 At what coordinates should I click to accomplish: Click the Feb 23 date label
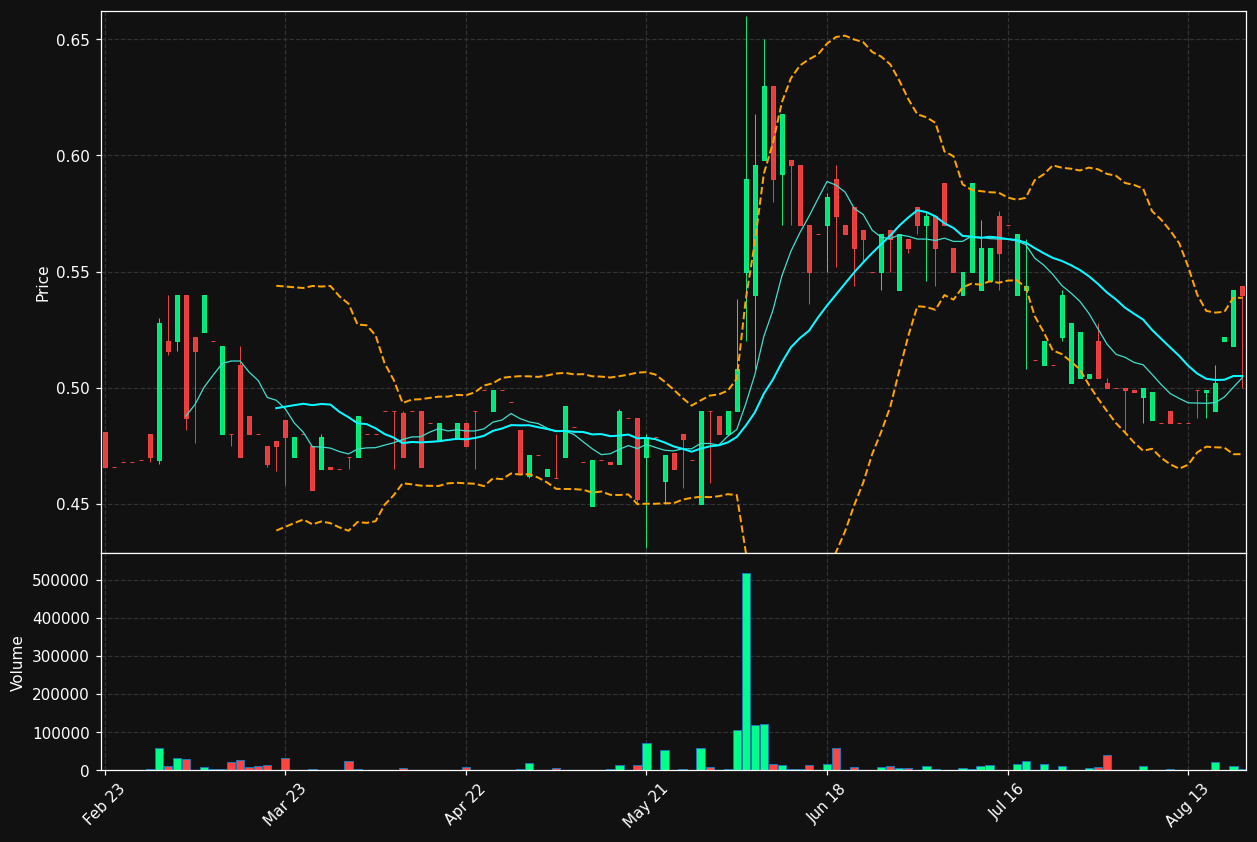[x=104, y=804]
